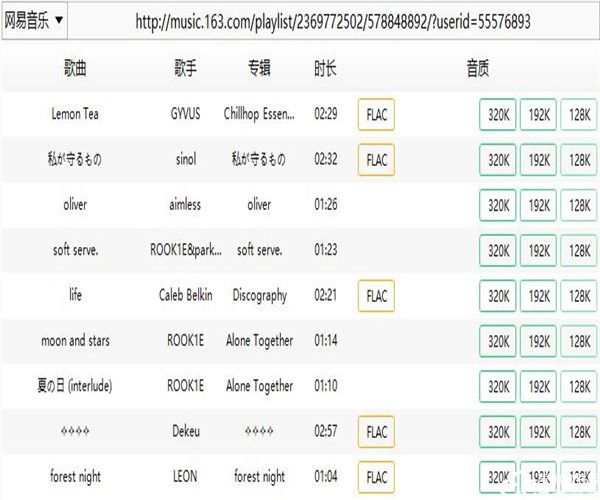Click the 专辑 column header

point(259,69)
